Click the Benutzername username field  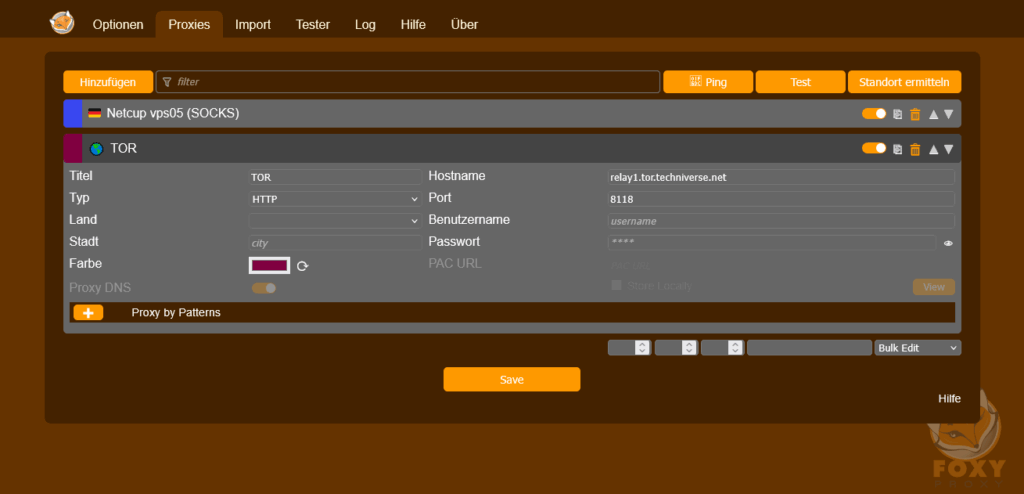(781, 221)
